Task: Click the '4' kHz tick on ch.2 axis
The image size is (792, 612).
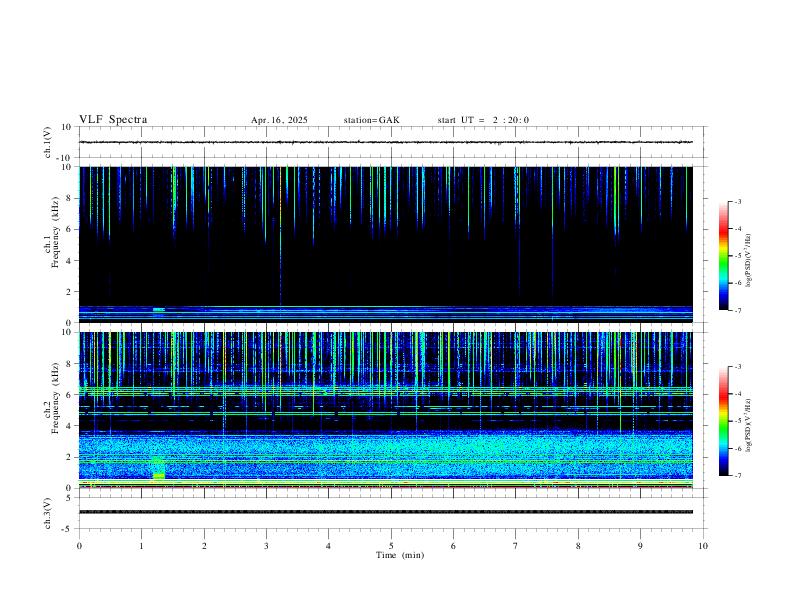Action: click(69, 426)
